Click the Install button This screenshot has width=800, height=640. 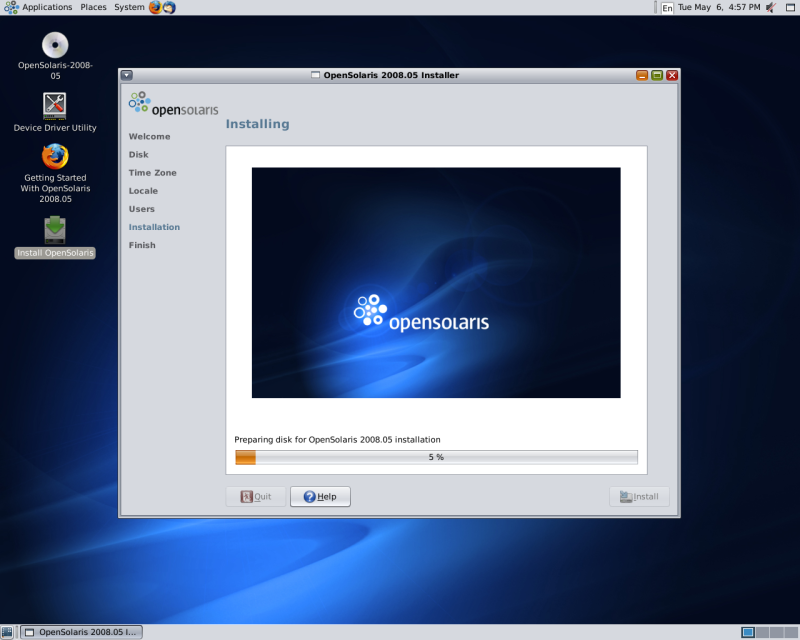(639, 497)
